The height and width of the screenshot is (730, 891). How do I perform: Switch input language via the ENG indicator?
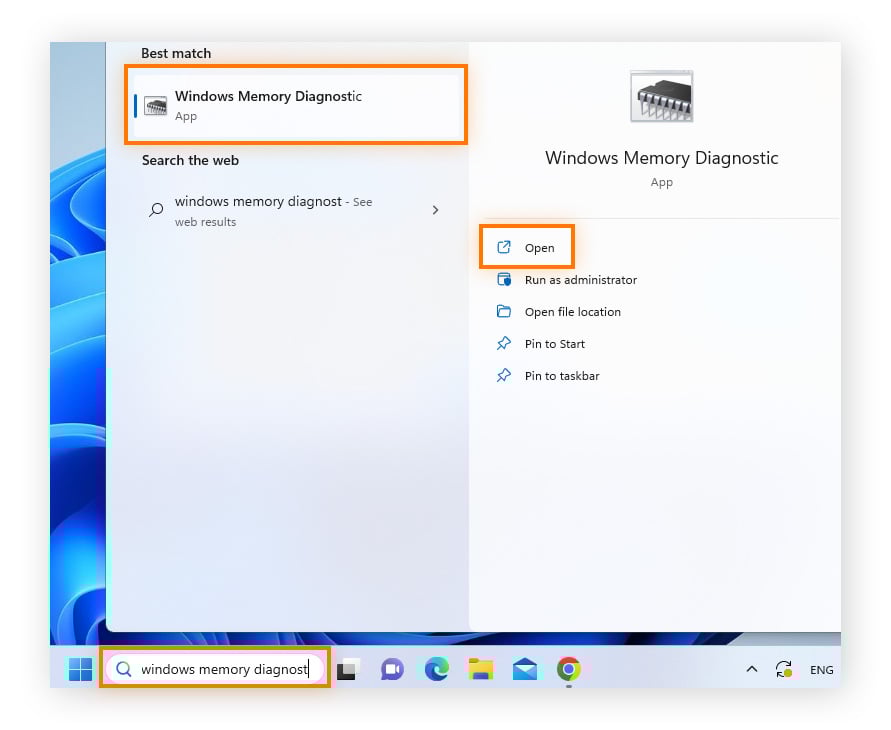821,669
